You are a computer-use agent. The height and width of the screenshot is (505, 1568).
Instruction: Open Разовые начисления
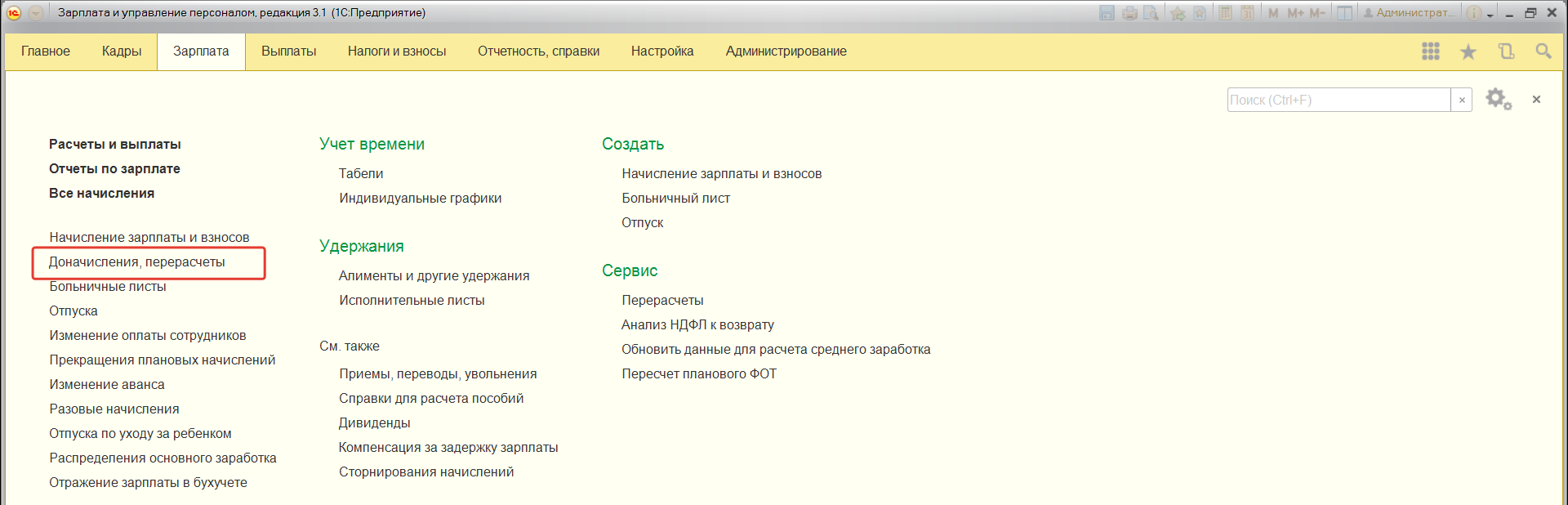(114, 409)
